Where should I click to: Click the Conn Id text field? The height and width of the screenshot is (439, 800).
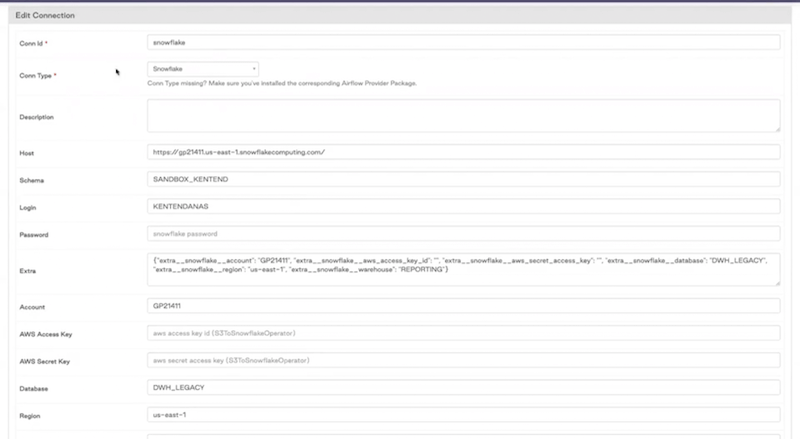(463, 43)
